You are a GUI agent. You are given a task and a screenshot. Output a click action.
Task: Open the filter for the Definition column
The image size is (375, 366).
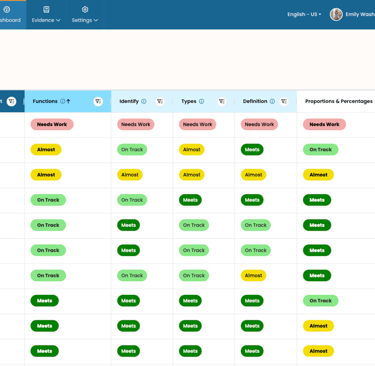pos(284,101)
